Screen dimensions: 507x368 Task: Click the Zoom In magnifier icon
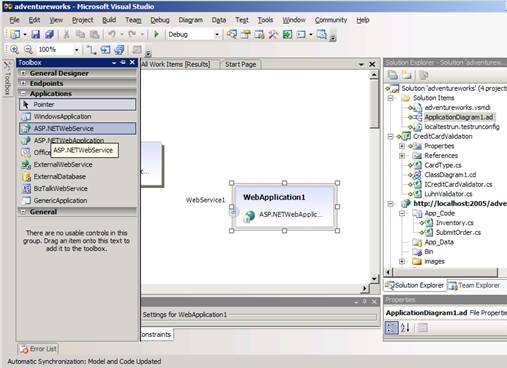[14, 50]
